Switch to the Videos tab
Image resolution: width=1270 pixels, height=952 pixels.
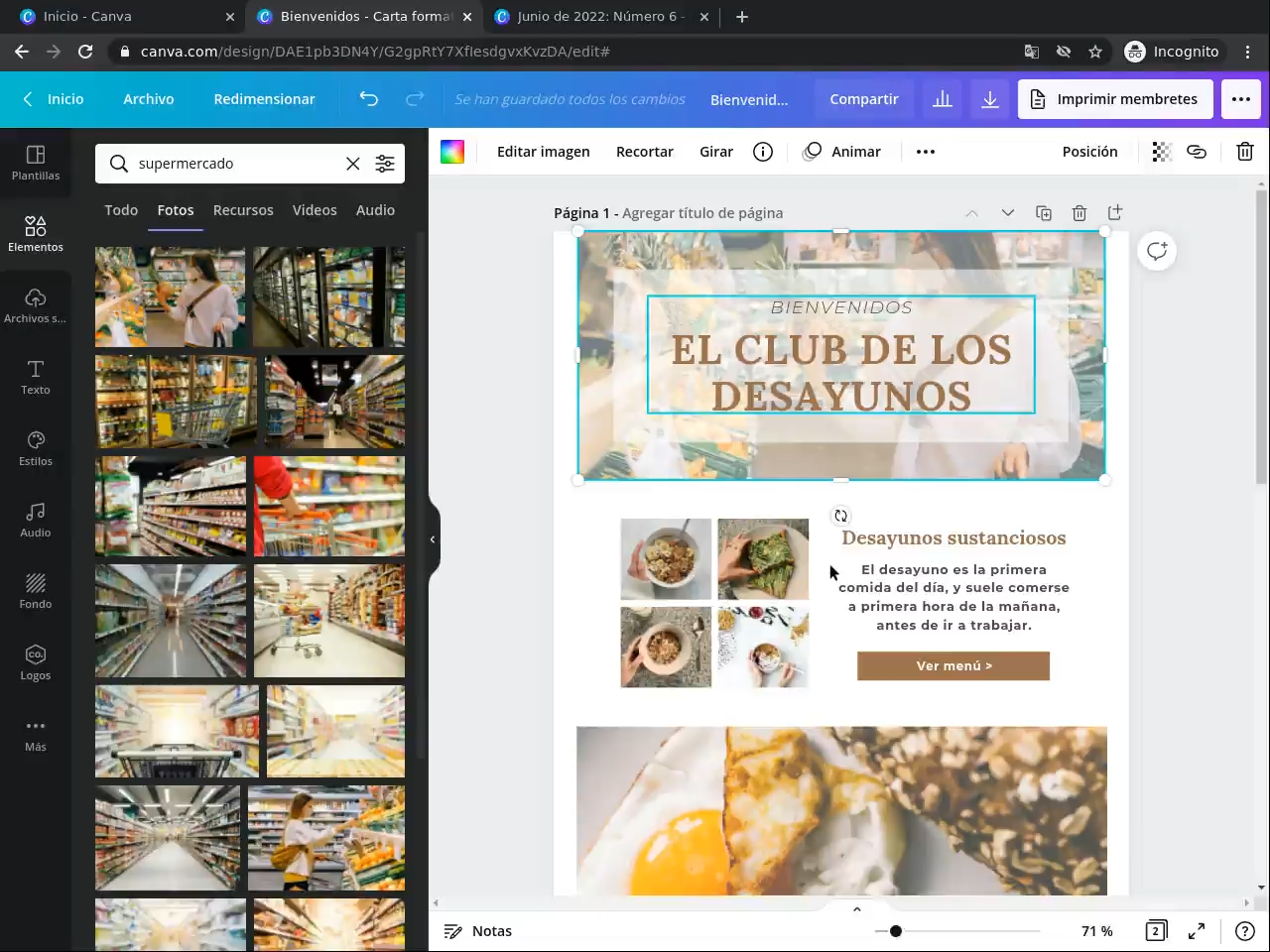point(315,210)
